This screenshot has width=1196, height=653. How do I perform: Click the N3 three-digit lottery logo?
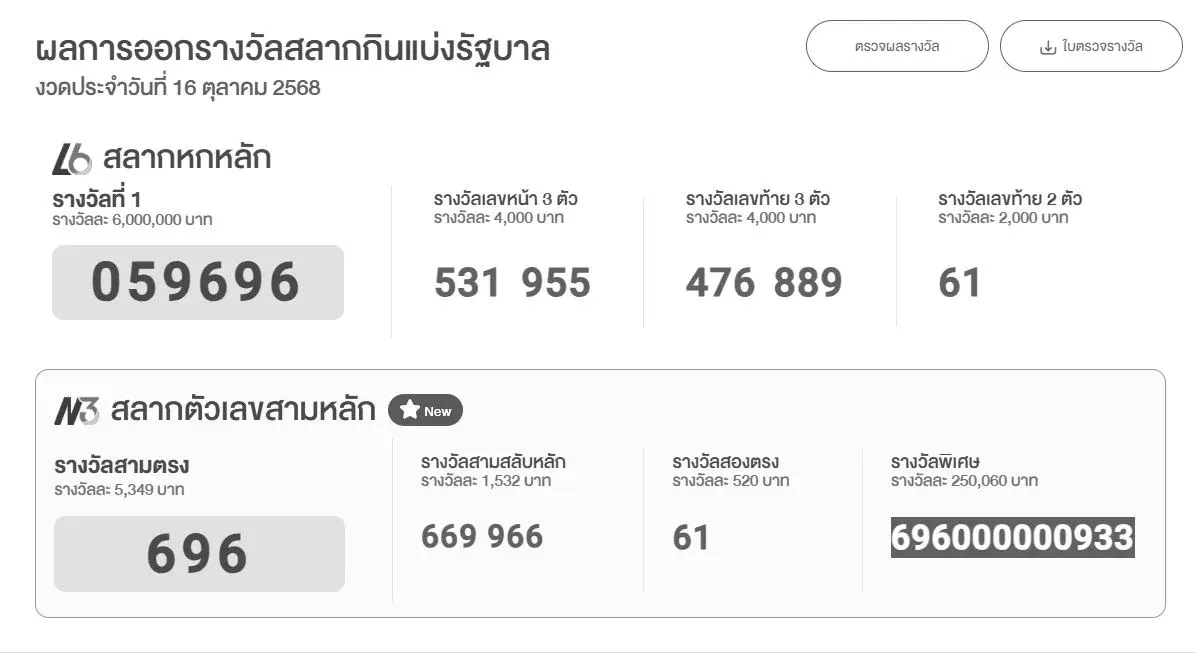tap(76, 410)
